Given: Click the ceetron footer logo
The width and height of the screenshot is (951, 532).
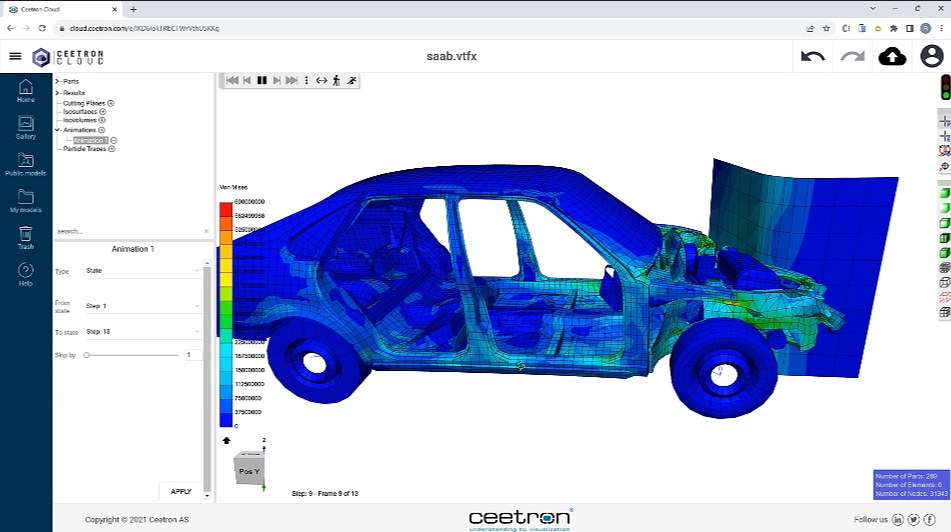Looking at the screenshot, I should click(x=520, y=519).
